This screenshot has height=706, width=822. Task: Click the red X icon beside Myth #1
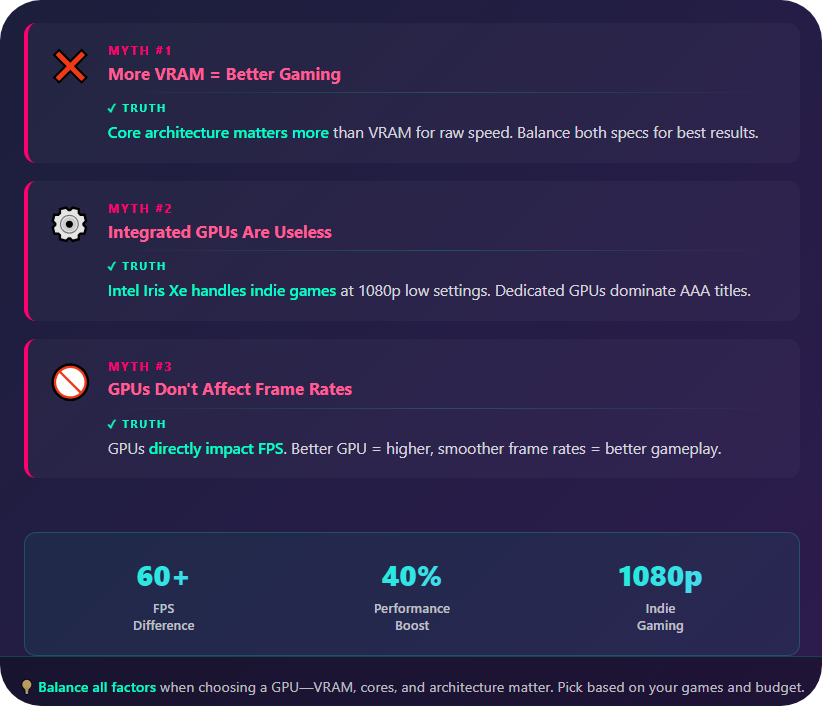click(x=70, y=67)
